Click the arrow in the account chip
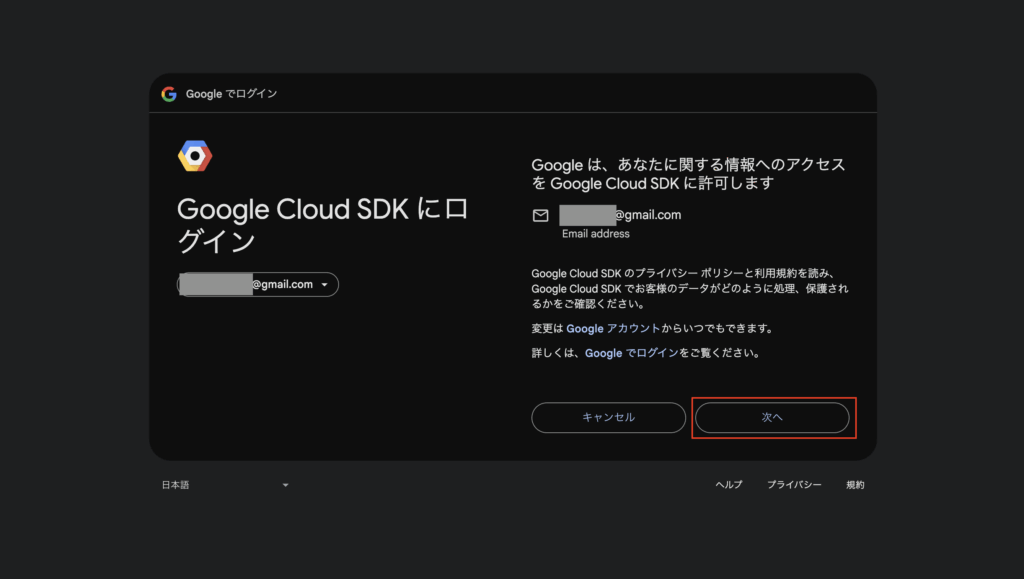Screen dimensions: 1024x579 point(324,285)
